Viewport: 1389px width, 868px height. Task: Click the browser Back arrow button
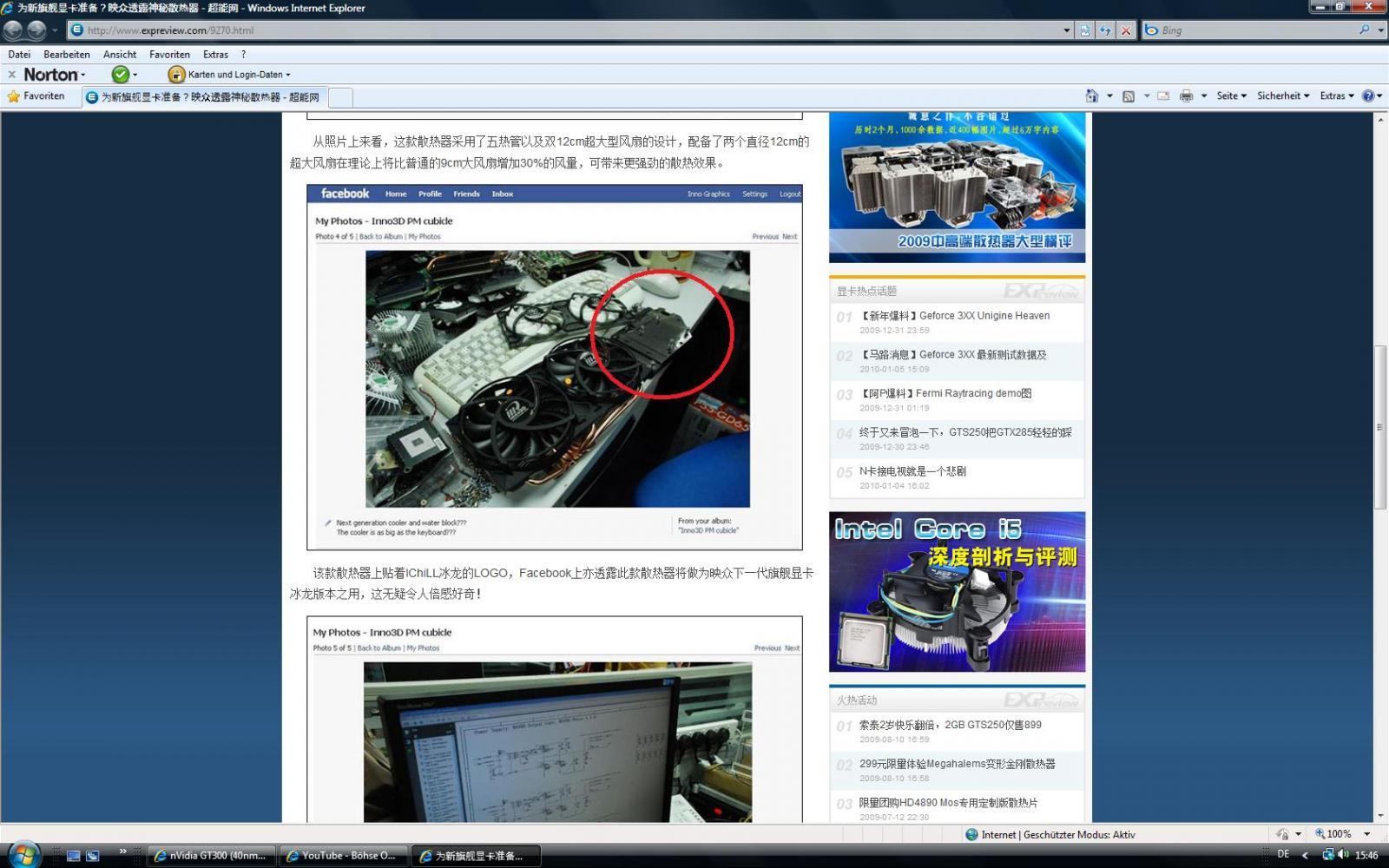click(x=12, y=30)
